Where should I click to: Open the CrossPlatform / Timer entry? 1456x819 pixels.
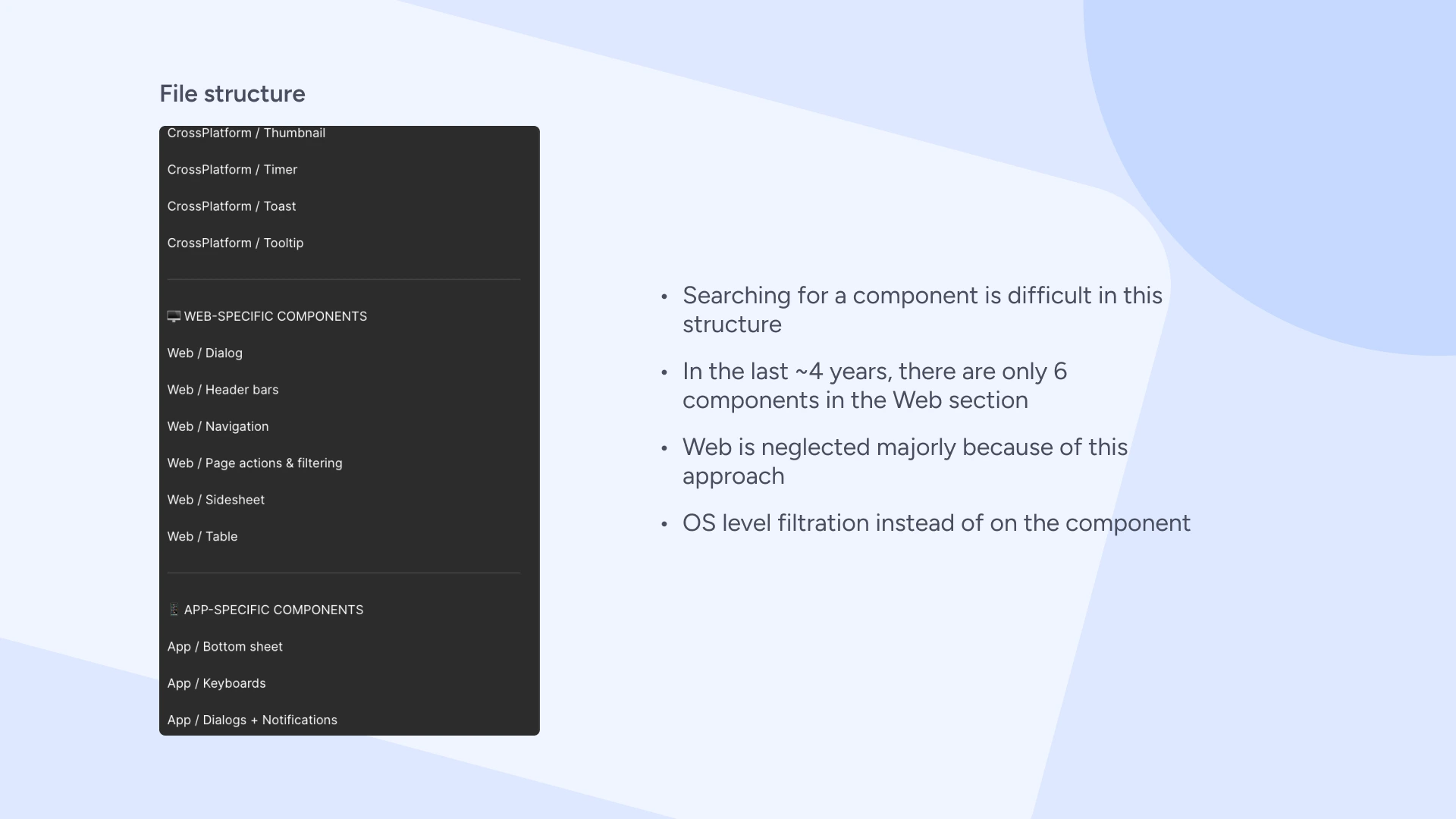pyautogui.click(x=232, y=169)
